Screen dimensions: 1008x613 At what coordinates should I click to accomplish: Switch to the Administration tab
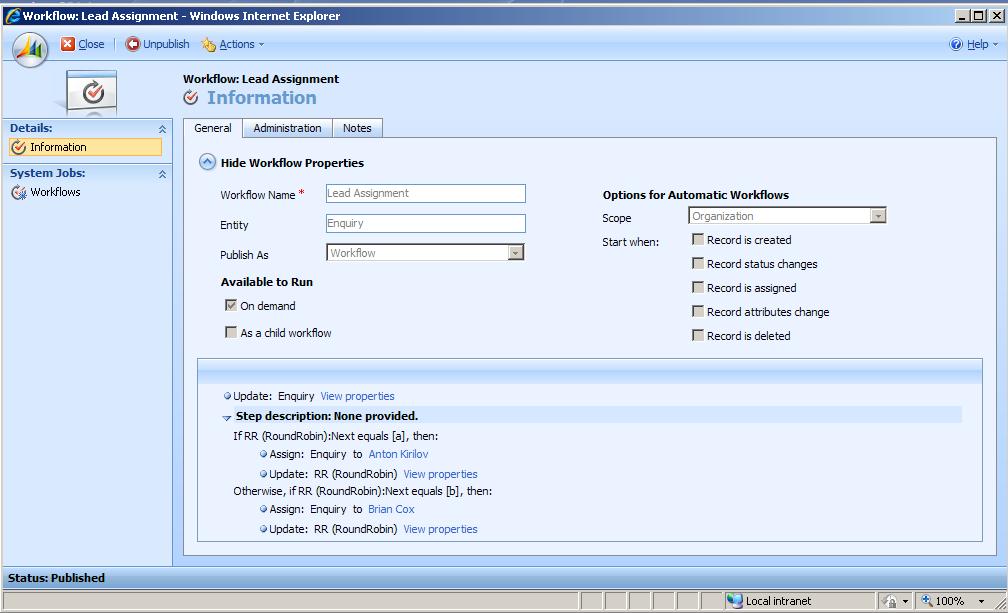tap(287, 128)
